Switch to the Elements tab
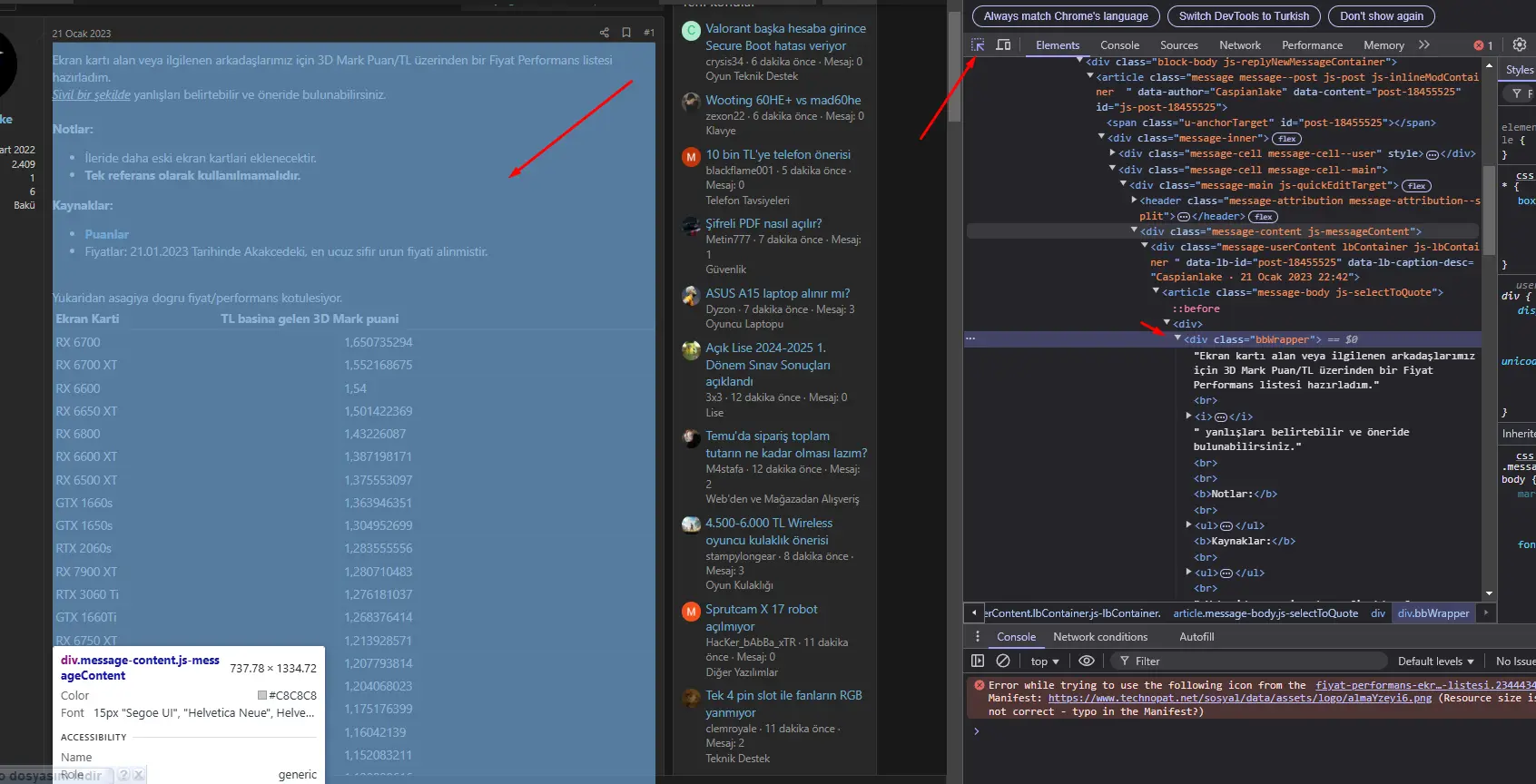 tap(1058, 44)
